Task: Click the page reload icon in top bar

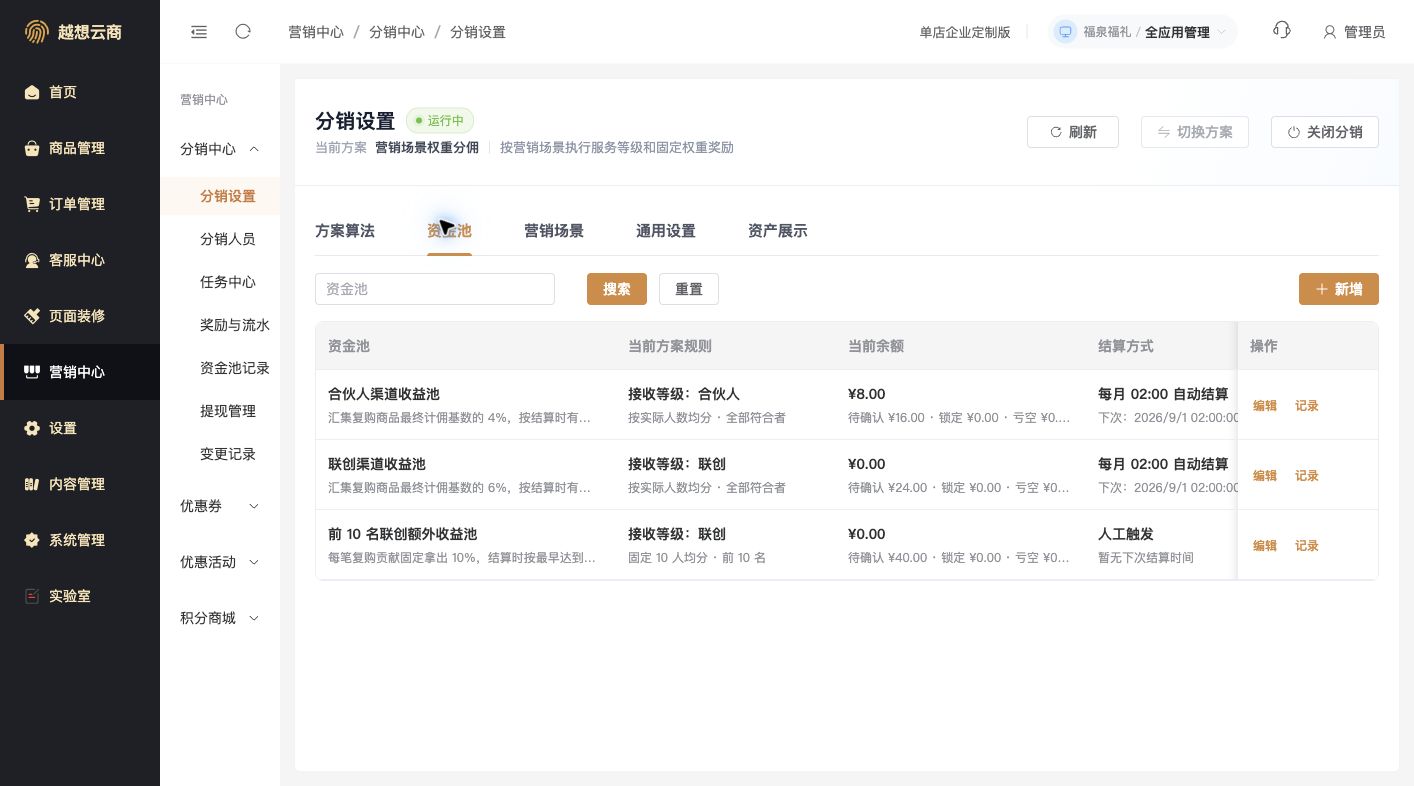Action: tap(243, 32)
